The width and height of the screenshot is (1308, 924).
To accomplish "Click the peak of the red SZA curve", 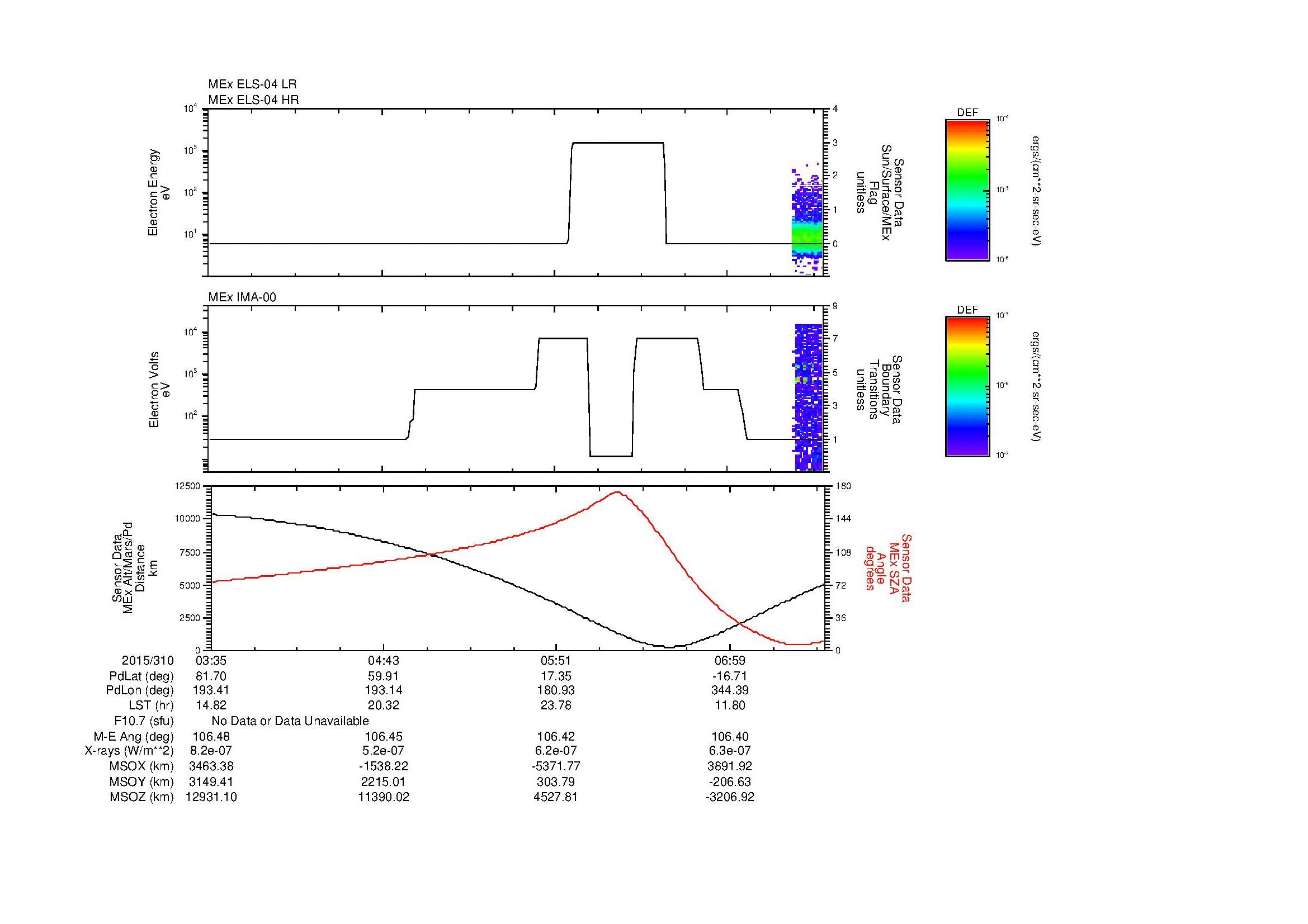I will [618, 492].
